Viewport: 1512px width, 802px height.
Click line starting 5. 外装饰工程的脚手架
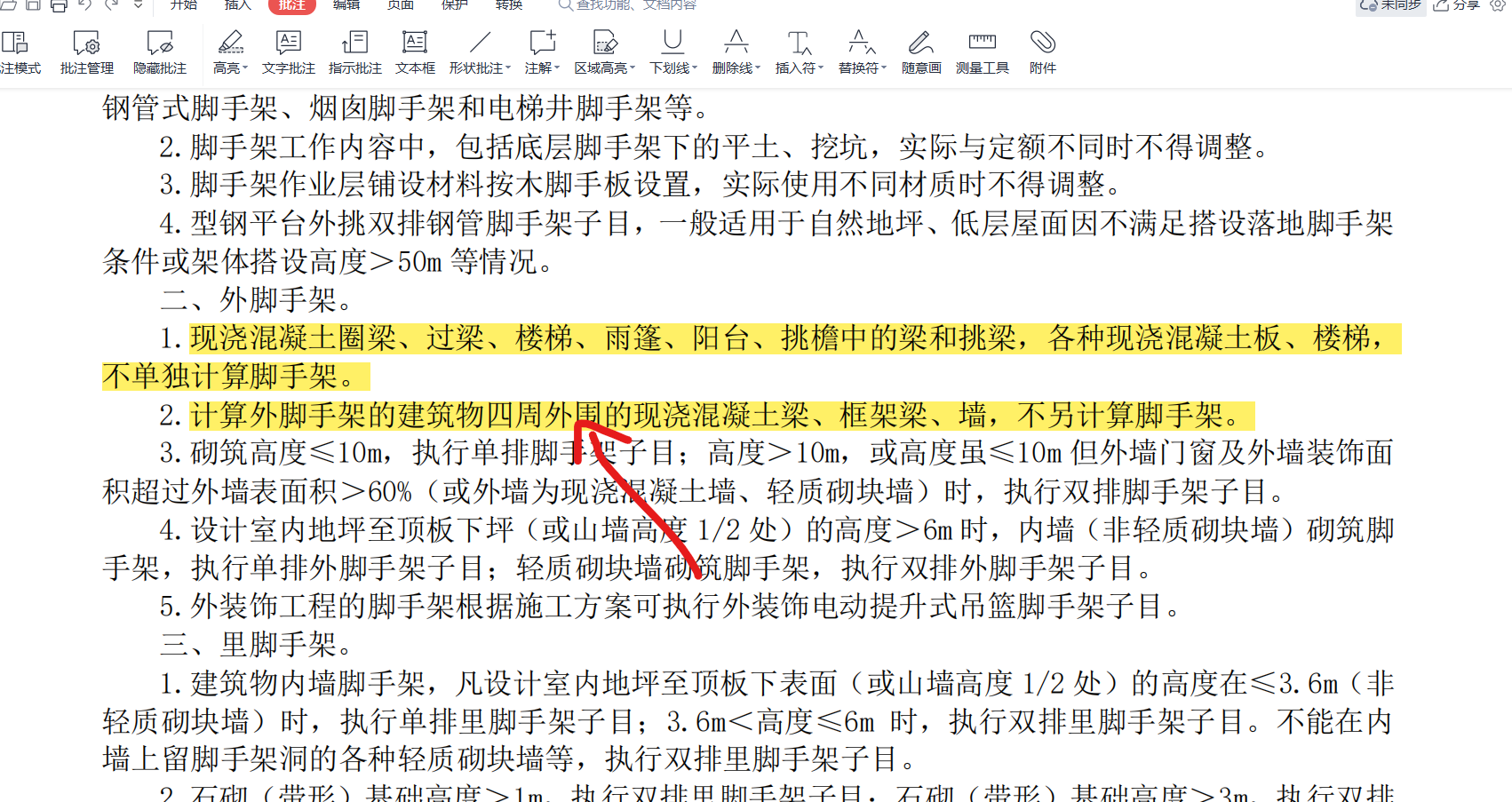tap(672, 606)
